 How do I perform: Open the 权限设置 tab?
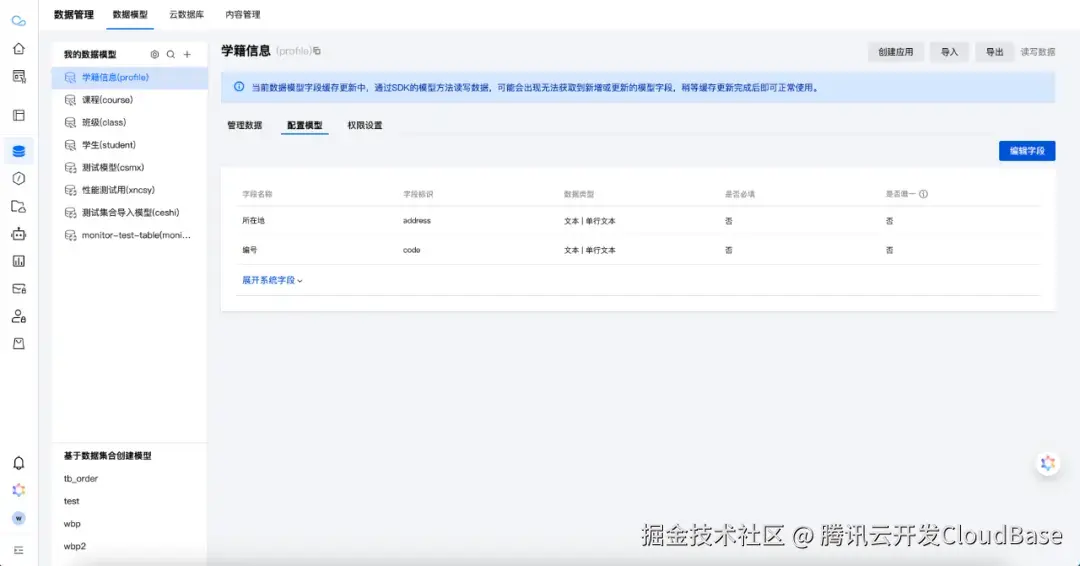click(x=364, y=125)
